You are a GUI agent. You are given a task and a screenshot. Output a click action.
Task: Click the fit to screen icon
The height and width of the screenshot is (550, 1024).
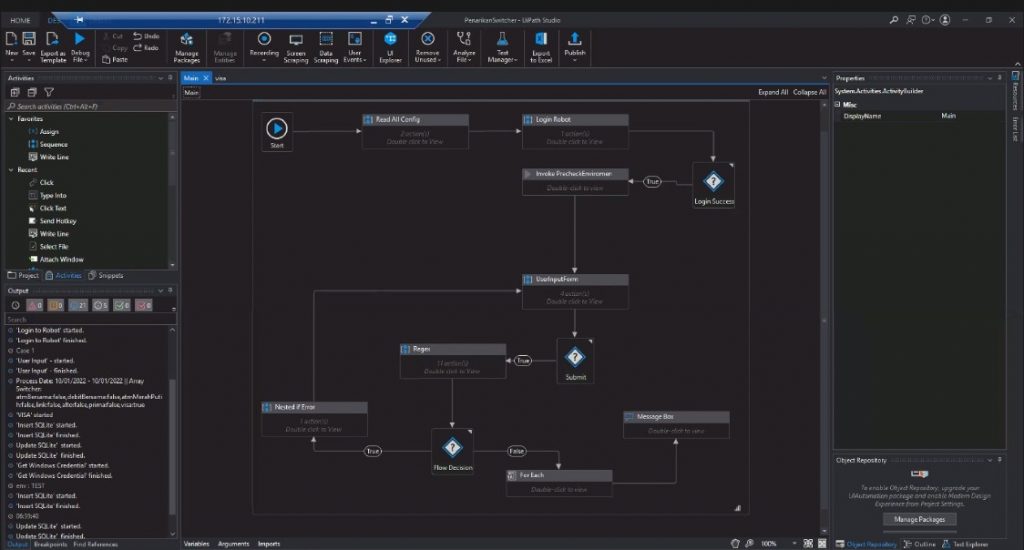click(808, 543)
